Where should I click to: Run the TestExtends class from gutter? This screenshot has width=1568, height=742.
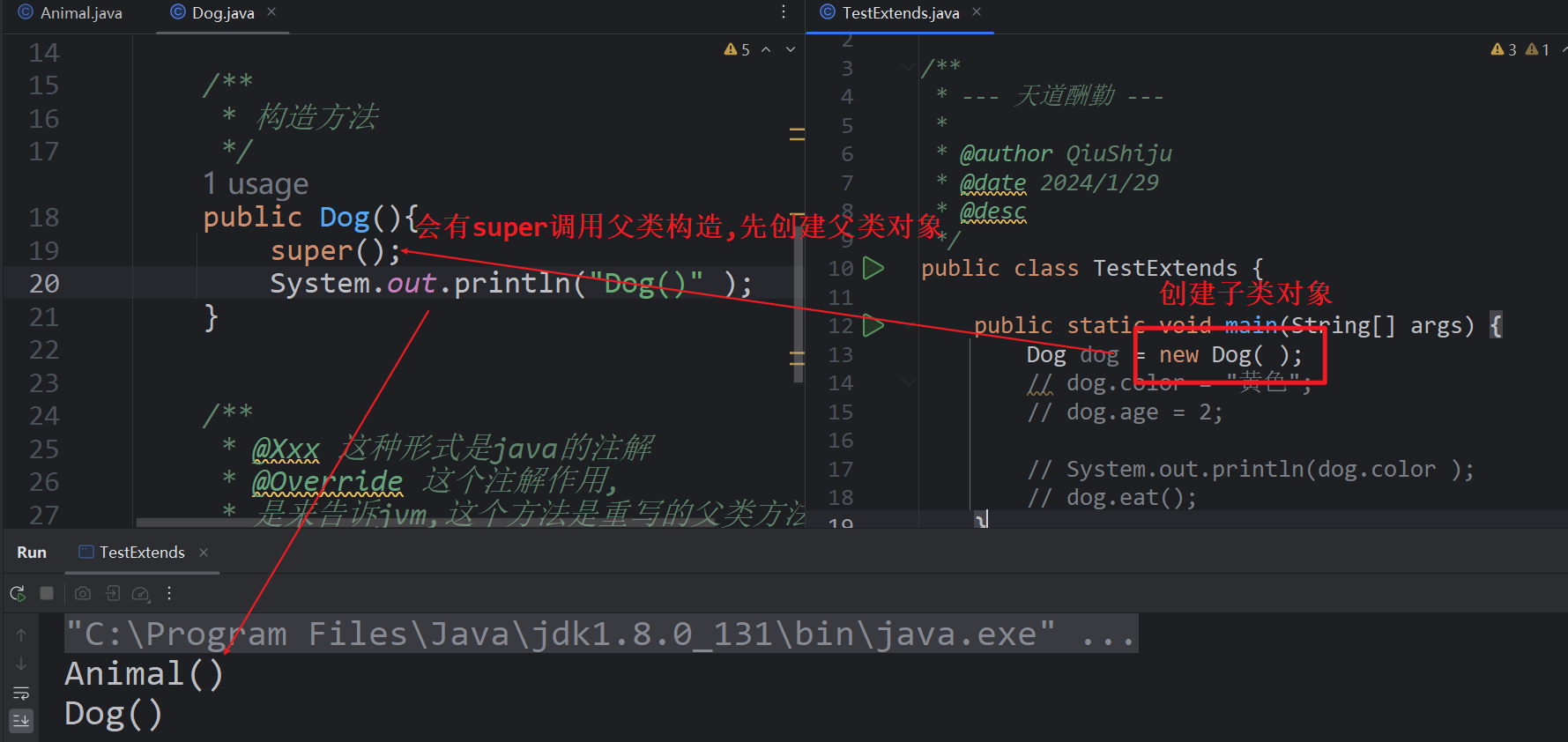click(x=873, y=268)
